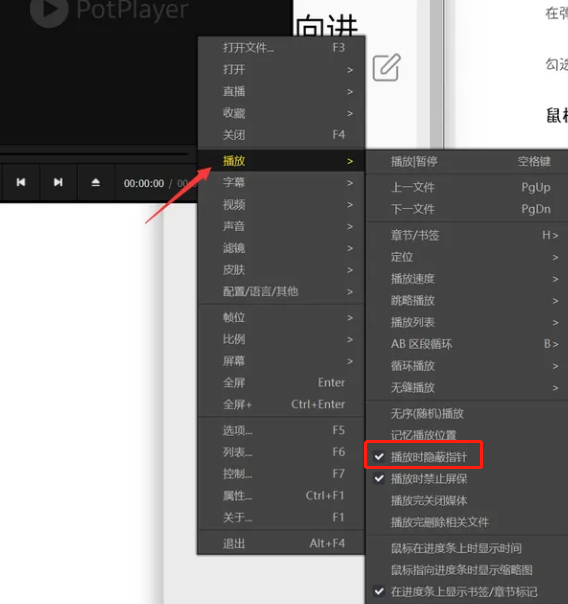The image size is (568, 604).
Task: Expand the 字幕 submenu
Action: tap(281, 183)
